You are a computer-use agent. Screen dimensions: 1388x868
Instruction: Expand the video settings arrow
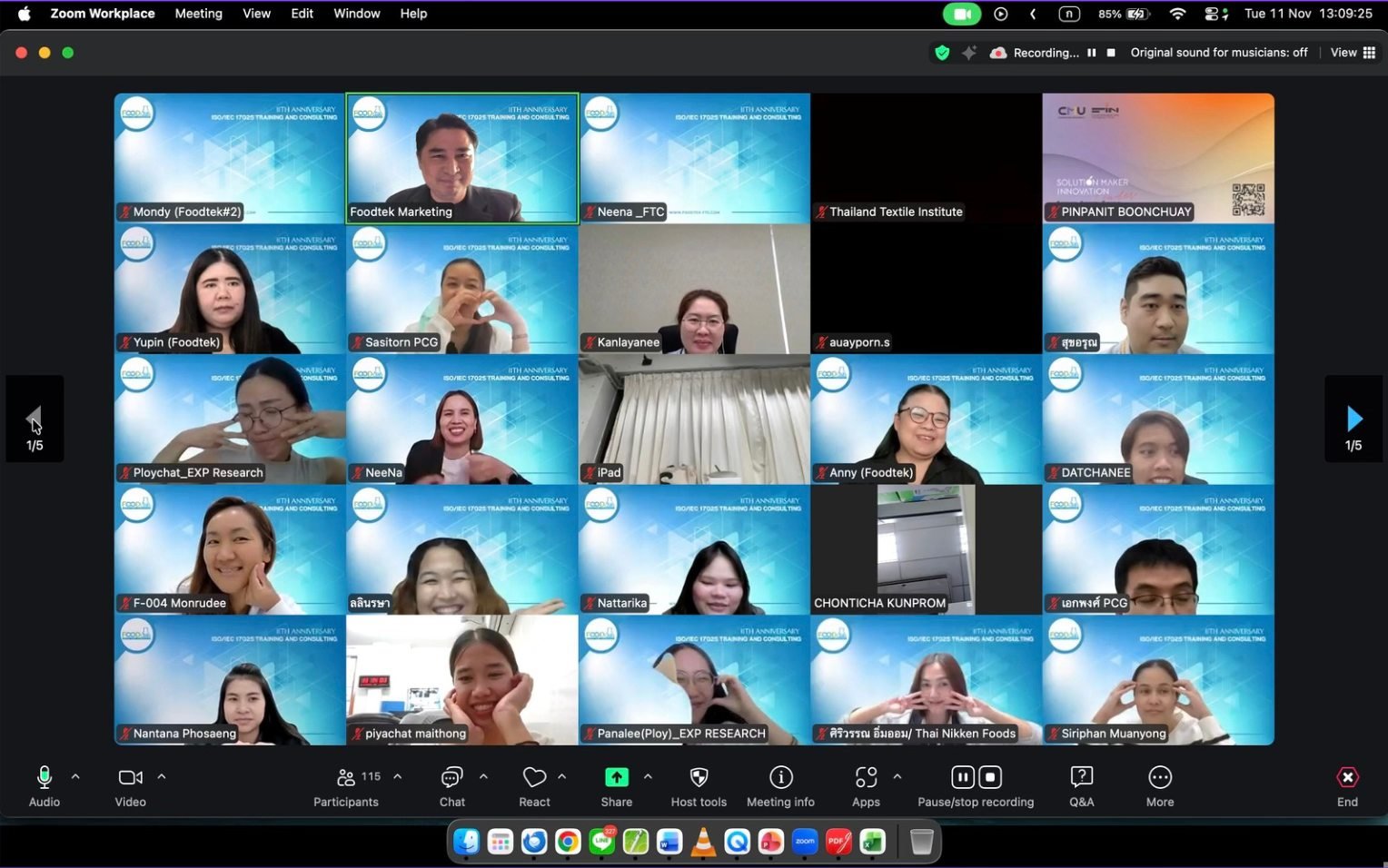point(162,777)
